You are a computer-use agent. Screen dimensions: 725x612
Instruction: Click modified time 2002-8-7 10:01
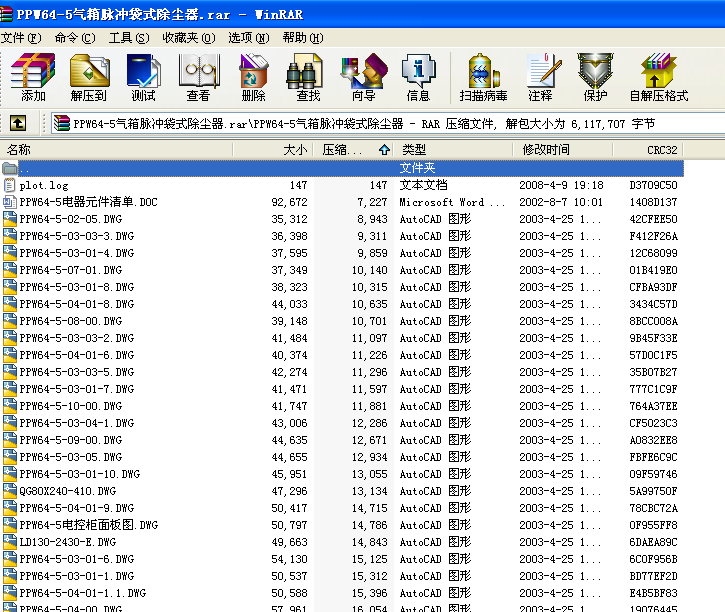561,202
